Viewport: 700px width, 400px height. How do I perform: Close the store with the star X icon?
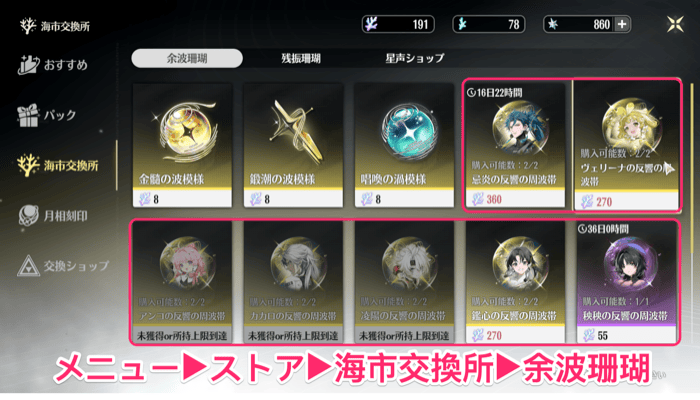(675, 24)
